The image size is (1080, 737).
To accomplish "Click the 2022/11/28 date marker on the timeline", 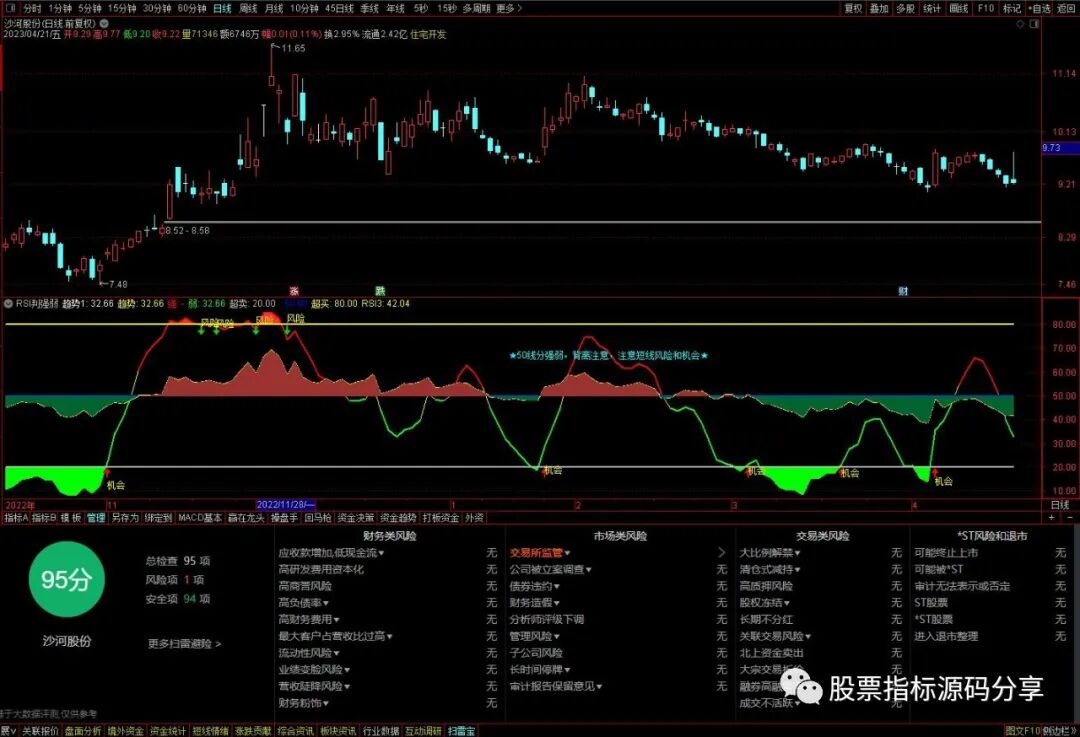I will click(286, 505).
